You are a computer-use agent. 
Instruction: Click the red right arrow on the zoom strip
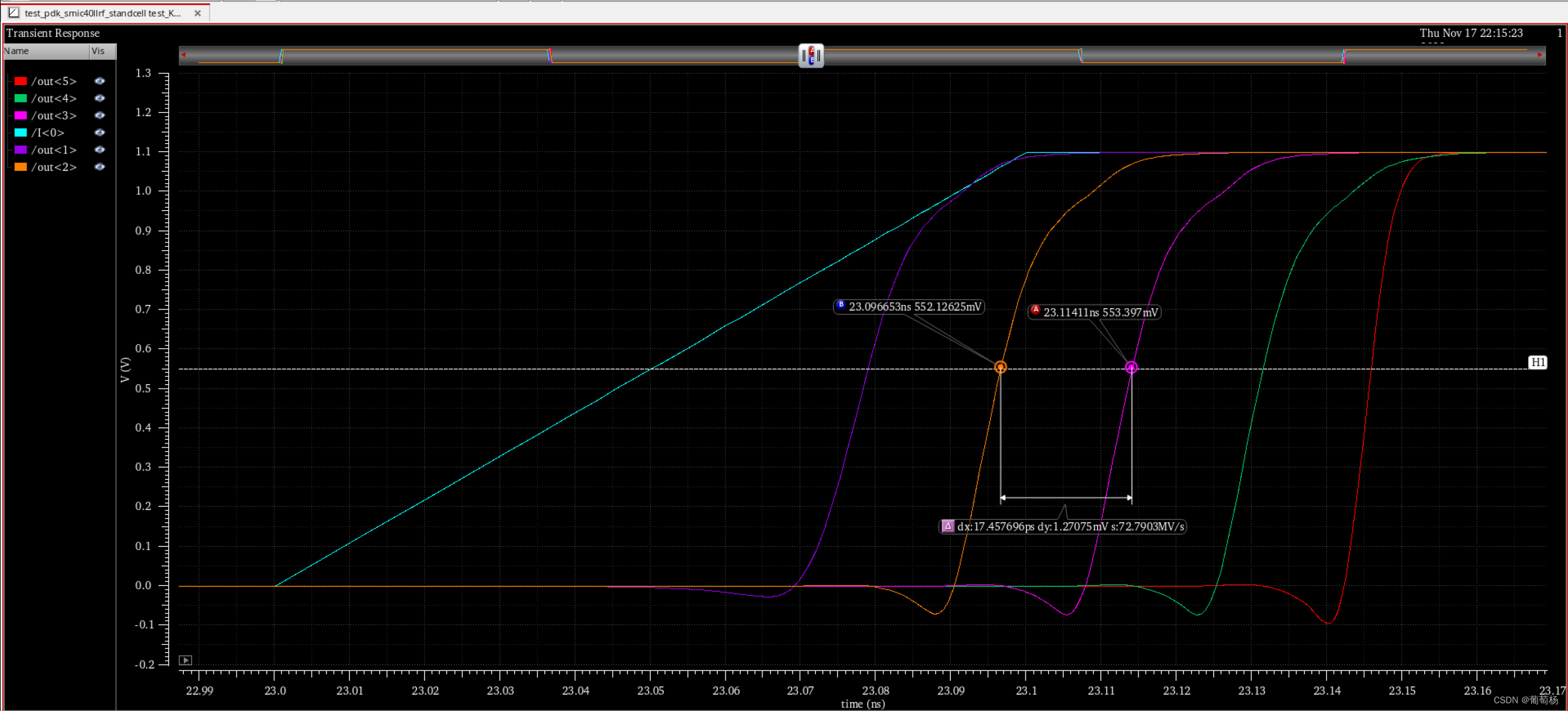pyautogui.click(x=1540, y=55)
